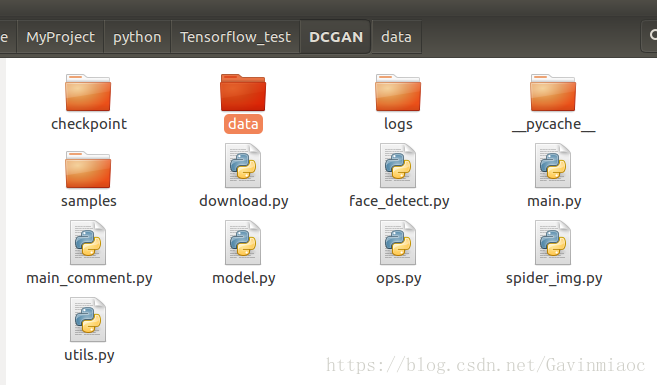Select the spider_img.py Python file icon

(553, 243)
